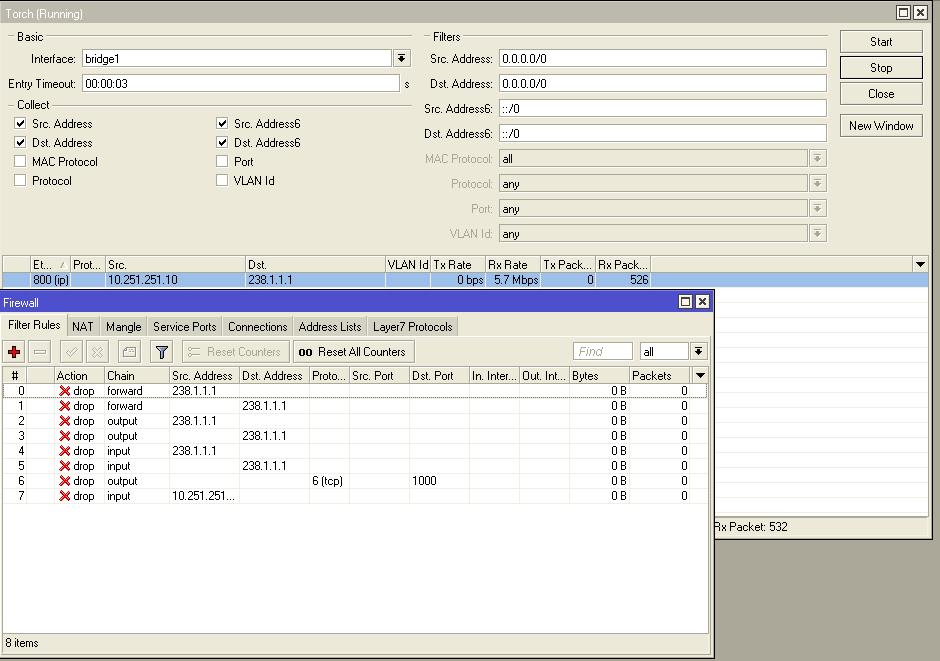This screenshot has height=661, width=940.
Task: Click Reset All Counters button
Action: coord(353,352)
